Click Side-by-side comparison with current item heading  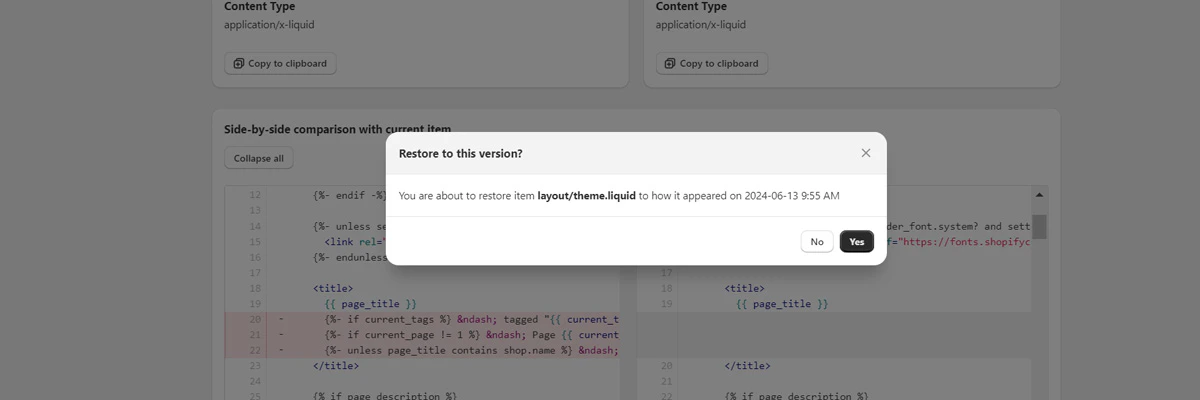[x=338, y=129]
